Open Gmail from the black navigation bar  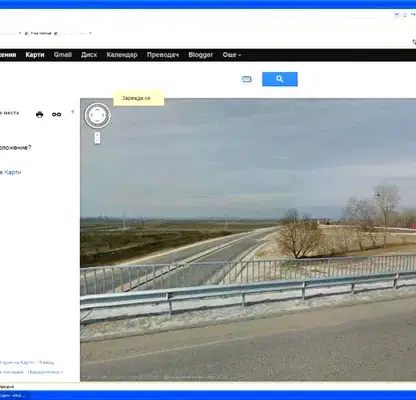point(63,55)
